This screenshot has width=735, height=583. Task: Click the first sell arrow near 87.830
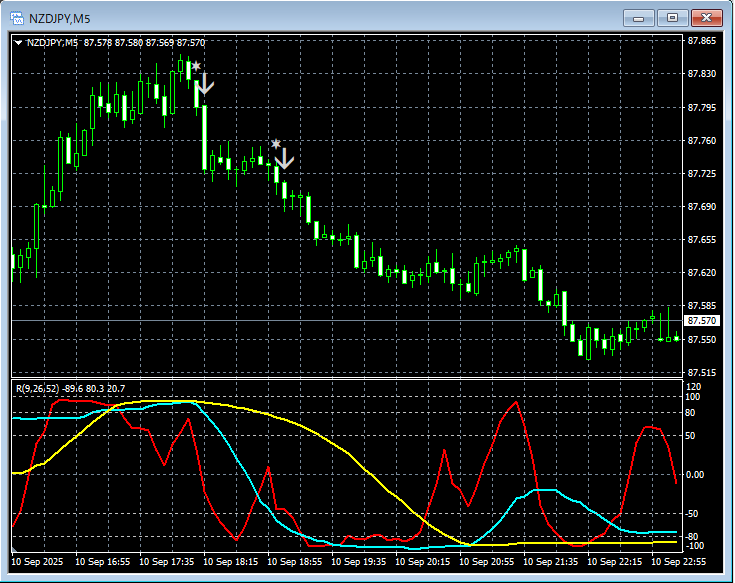[x=204, y=84]
